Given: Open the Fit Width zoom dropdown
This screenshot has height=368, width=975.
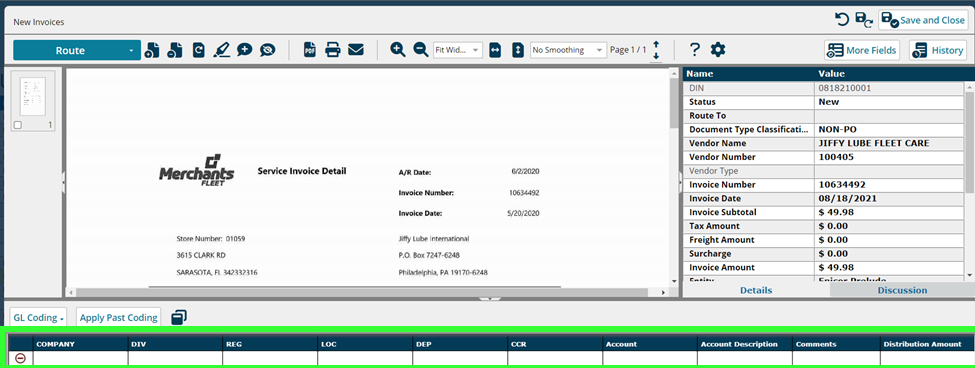Looking at the screenshot, I should coord(458,50).
